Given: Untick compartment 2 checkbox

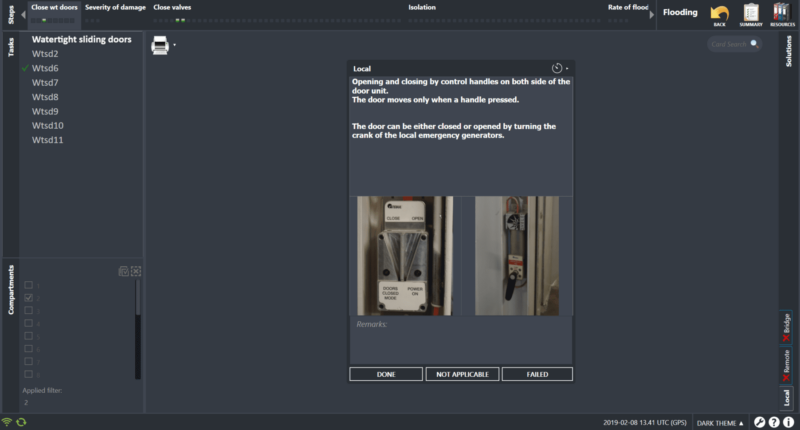Looking at the screenshot, I should 29,297.
